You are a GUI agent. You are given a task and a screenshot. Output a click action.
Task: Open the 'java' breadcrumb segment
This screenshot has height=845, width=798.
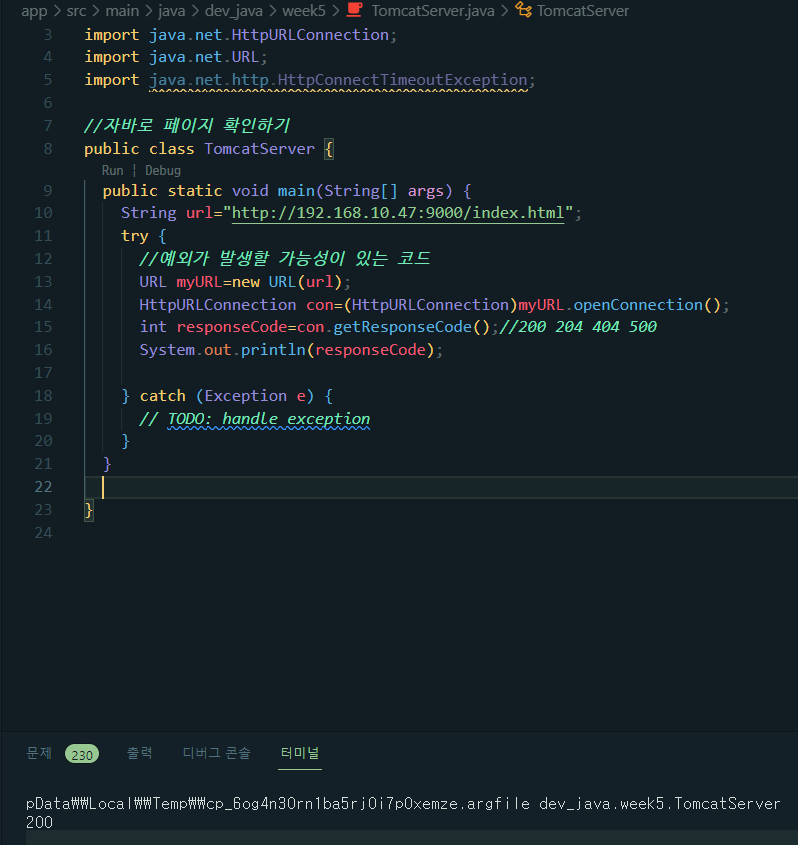(171, 11)
